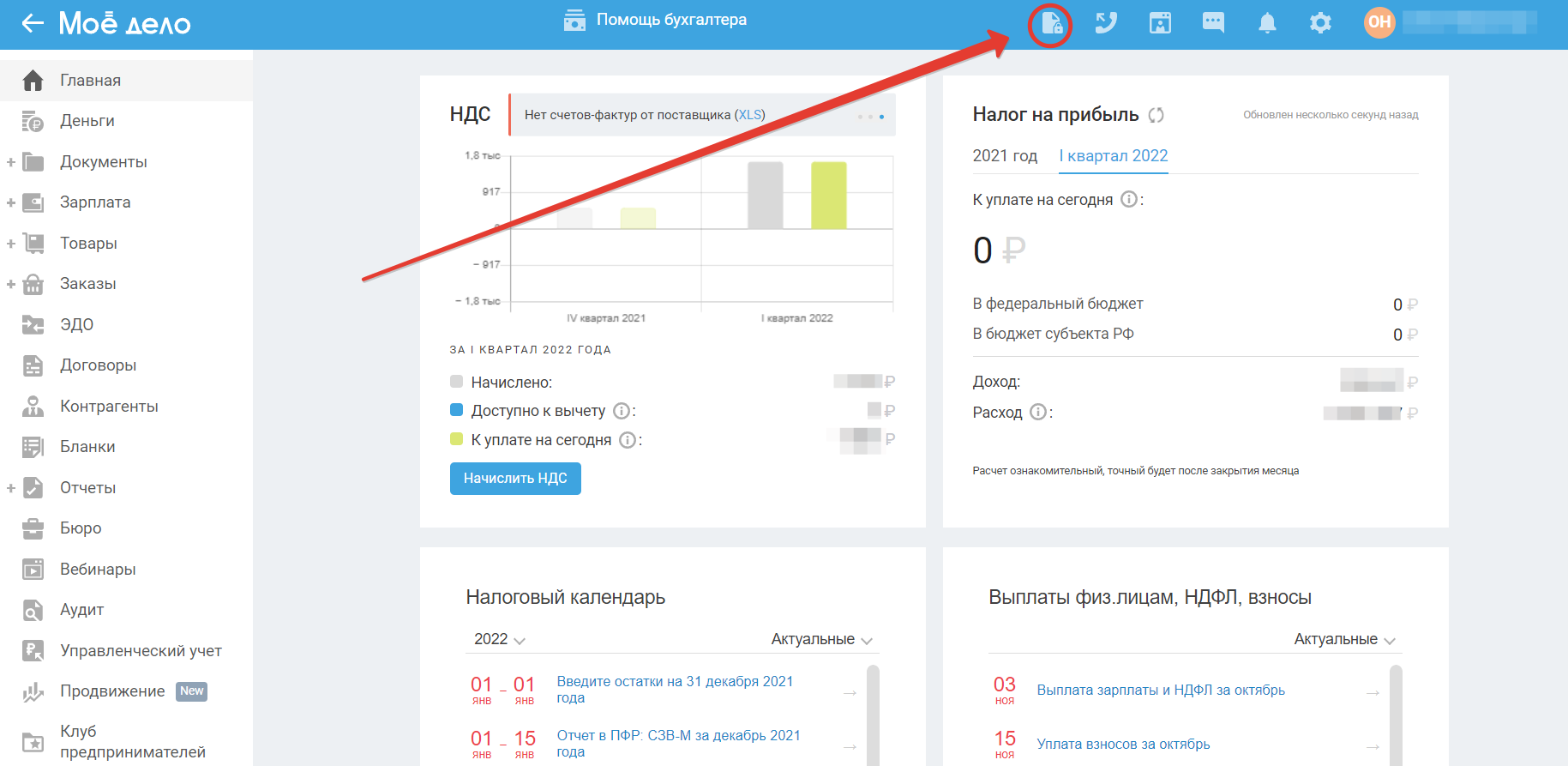Click the Налоговый календарь list scrollbar
This screenshot has width=1568, height=766.
point(873,715)
